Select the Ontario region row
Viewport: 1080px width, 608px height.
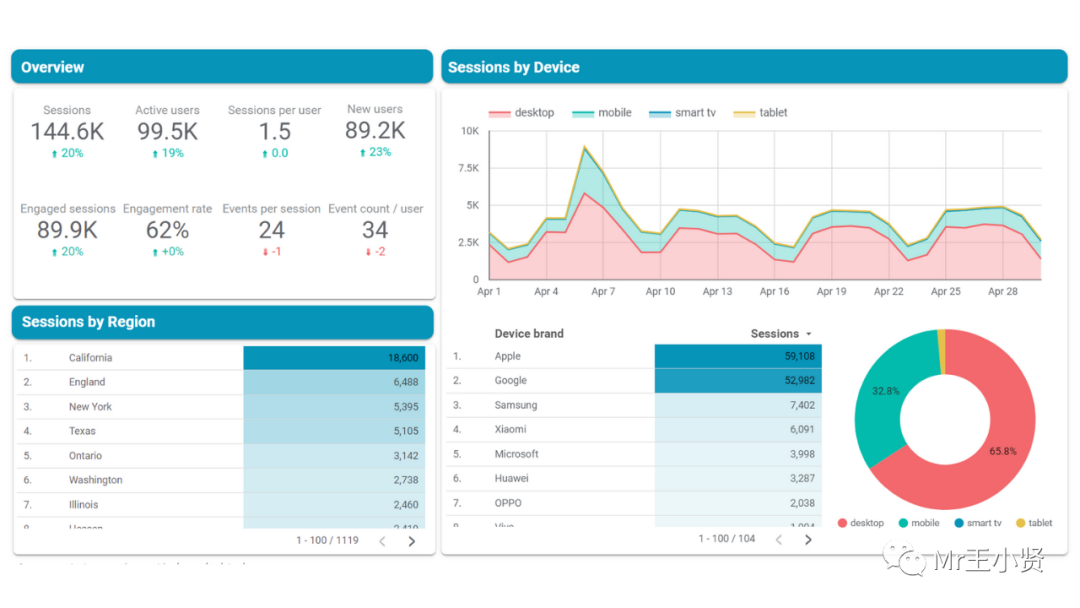[x=220, y=455]
